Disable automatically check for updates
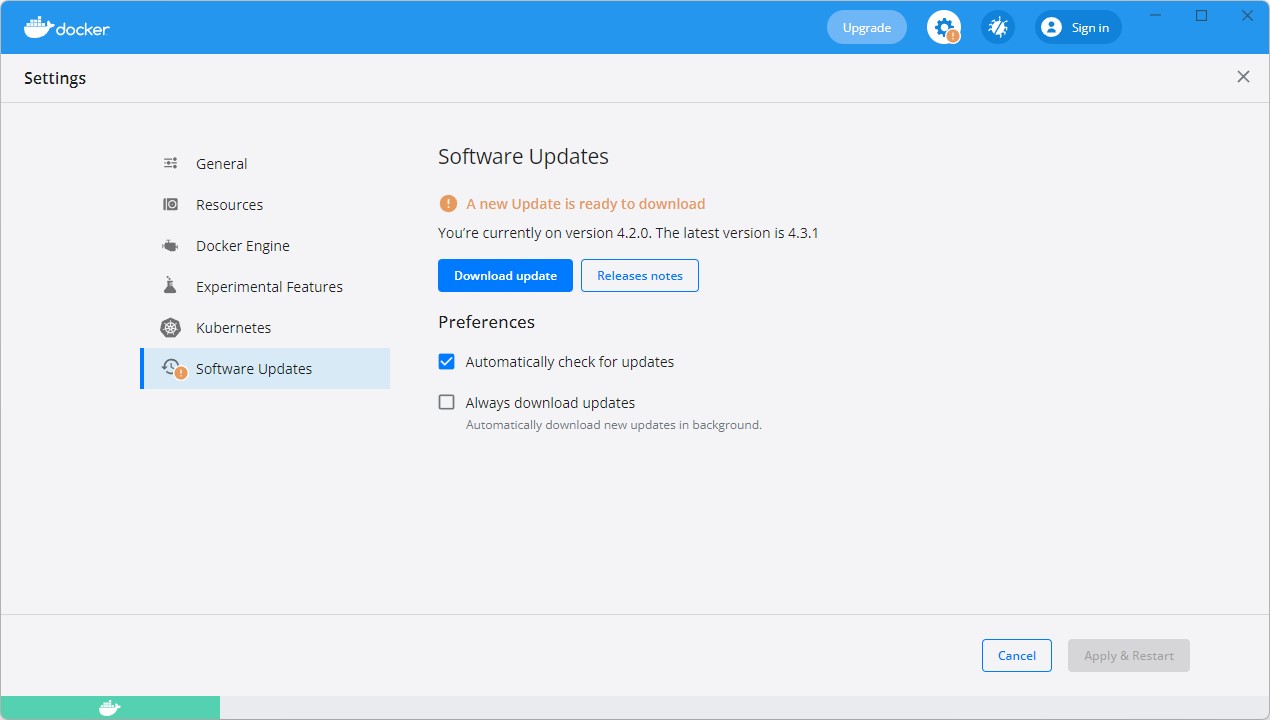The height and width of the screenshot is (720, 1270). pyautogui.click(x=446, y=361)
